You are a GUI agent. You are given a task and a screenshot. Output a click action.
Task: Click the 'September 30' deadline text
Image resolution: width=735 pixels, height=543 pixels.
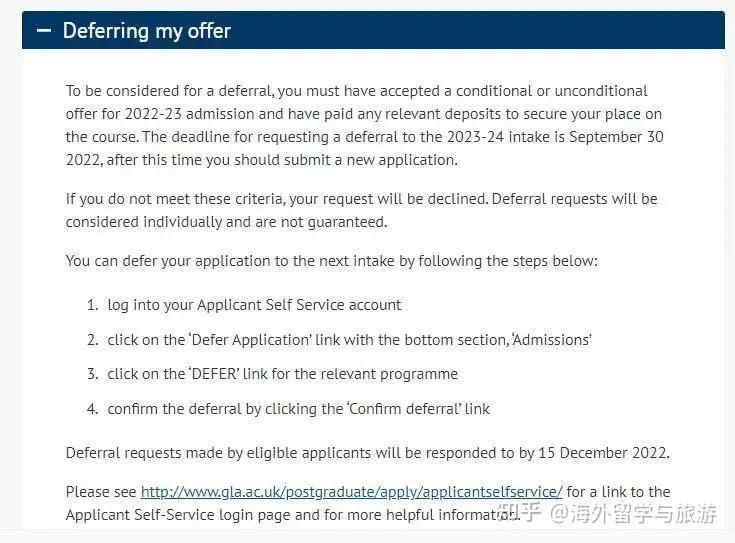[x=616, y=137]
